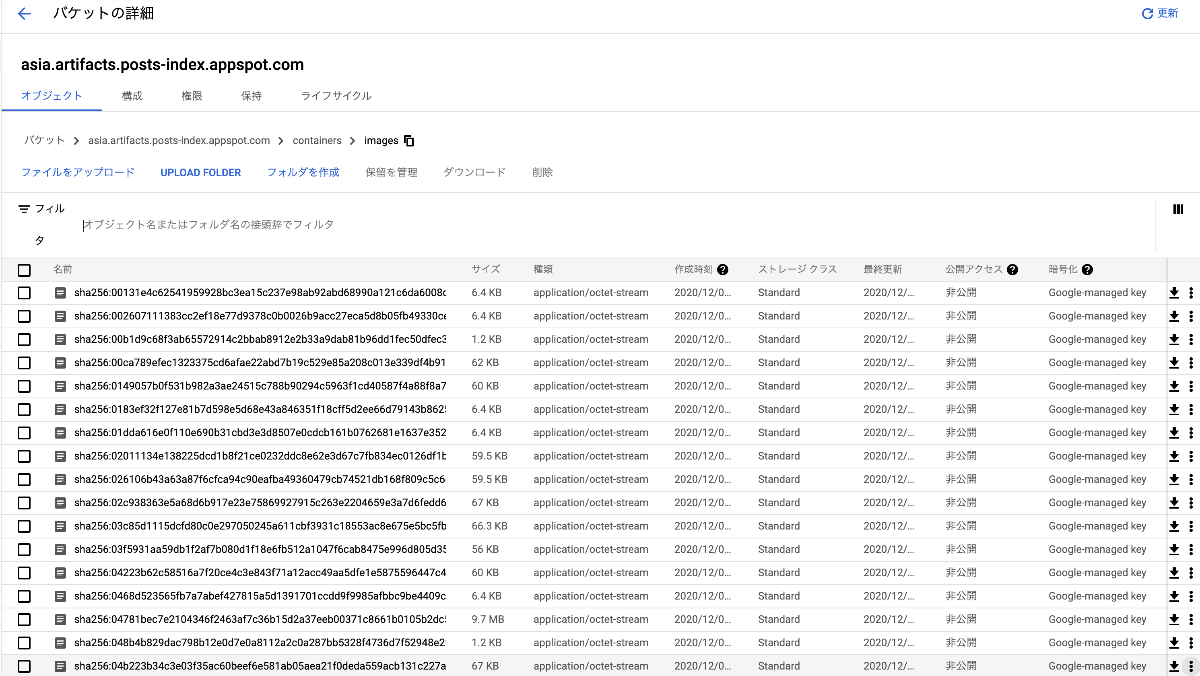Download the sha256:0468d523 object
1200x676 pixels.
pos(1174,596)
